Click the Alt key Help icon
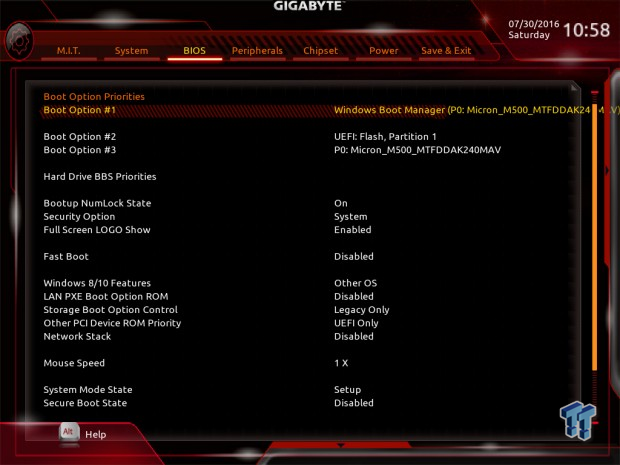This screenshot has height=465, width=620. (x=69, y=432)
